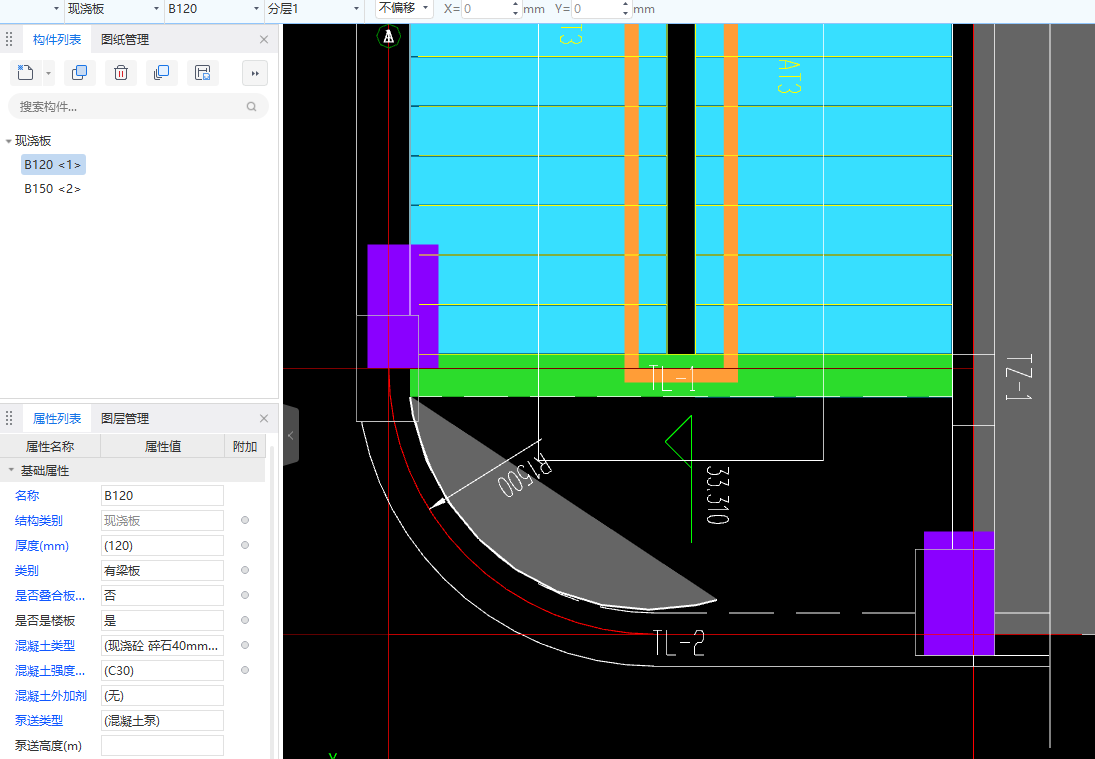This screenshot has height=759, width=1095.
Task: Click the TL-1 beam label
Action: (x=672, y=378)
